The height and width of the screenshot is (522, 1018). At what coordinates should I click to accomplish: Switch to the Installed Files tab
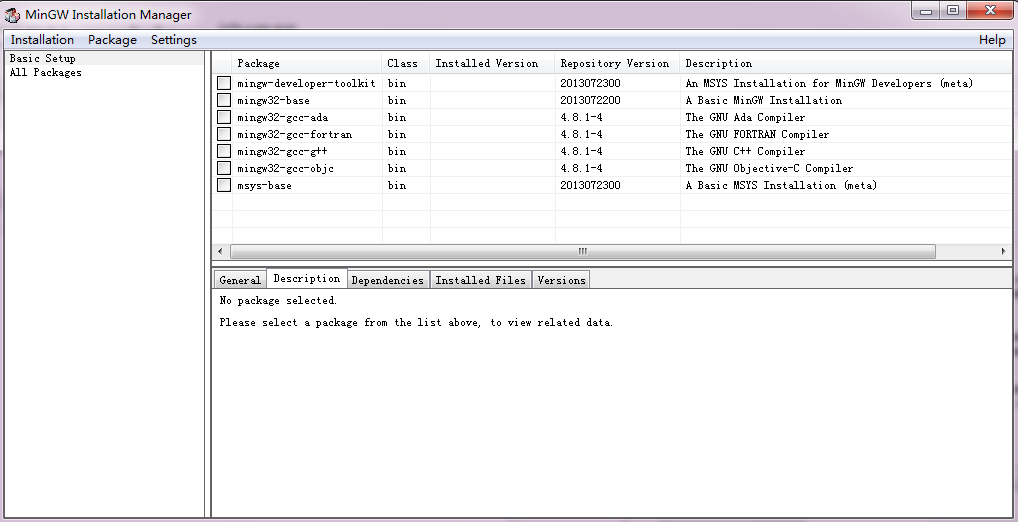pyautogui.click(x=480, y=280)
